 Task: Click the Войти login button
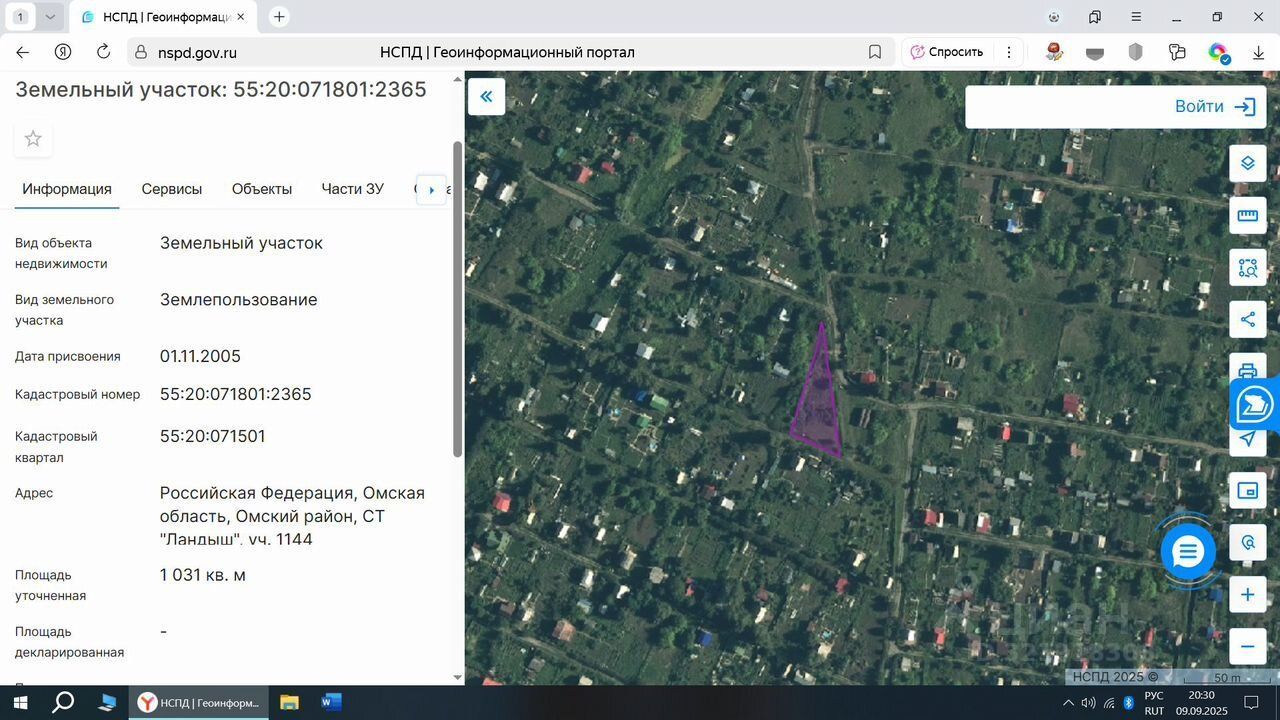[x=1214, y=107]
